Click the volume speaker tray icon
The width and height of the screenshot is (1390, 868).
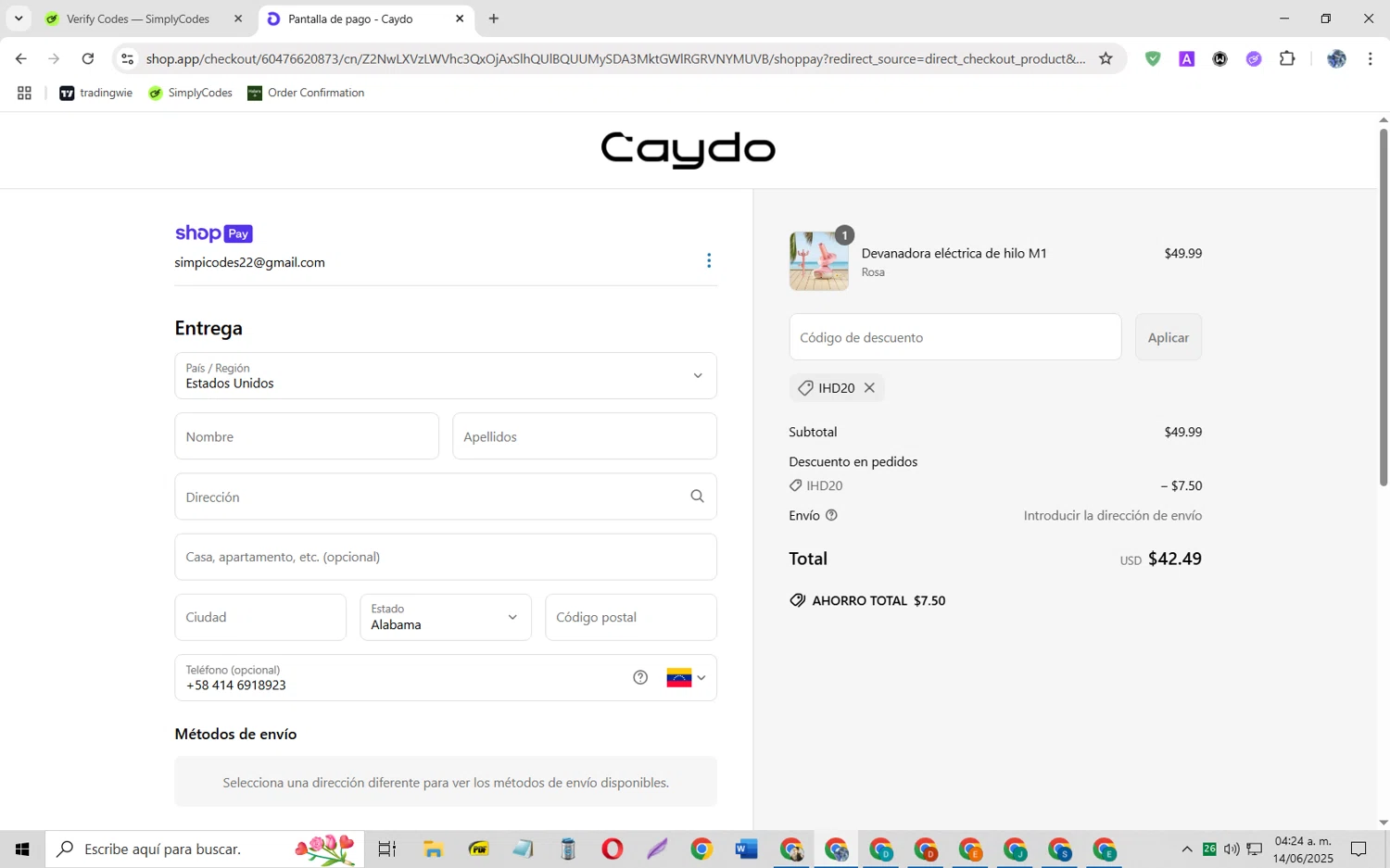coord(1232,849)
